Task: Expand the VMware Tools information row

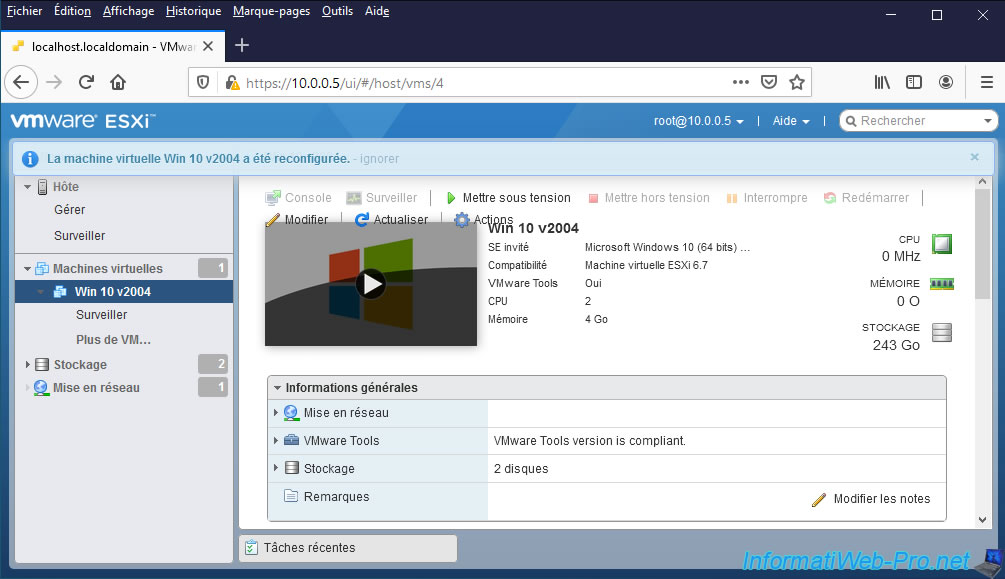Action: [x=277, y=440]
